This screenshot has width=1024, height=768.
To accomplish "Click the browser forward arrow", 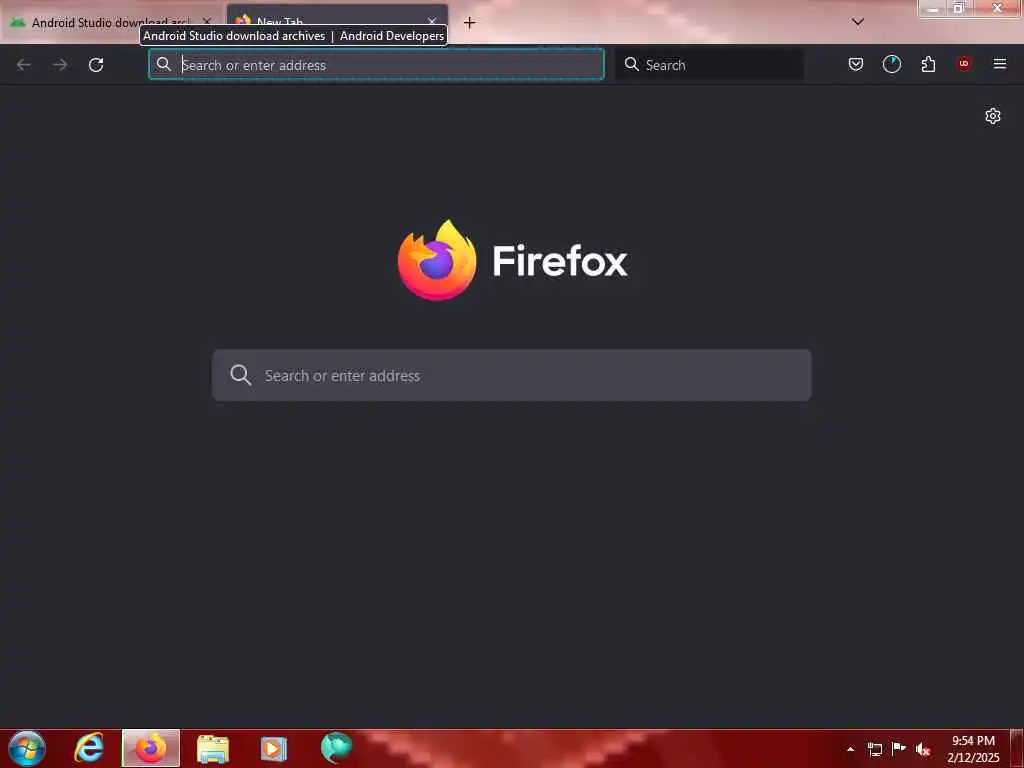I will coord(60,65).
